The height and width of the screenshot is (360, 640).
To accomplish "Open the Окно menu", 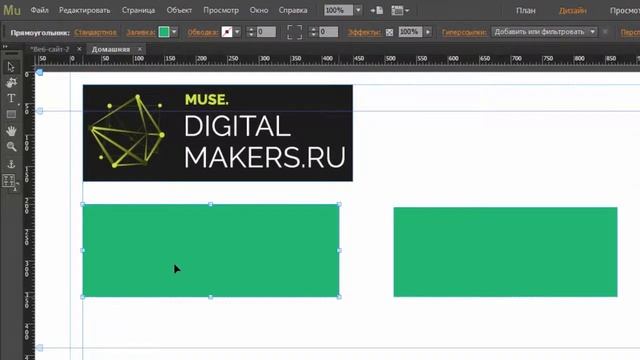I will point(259,10).
